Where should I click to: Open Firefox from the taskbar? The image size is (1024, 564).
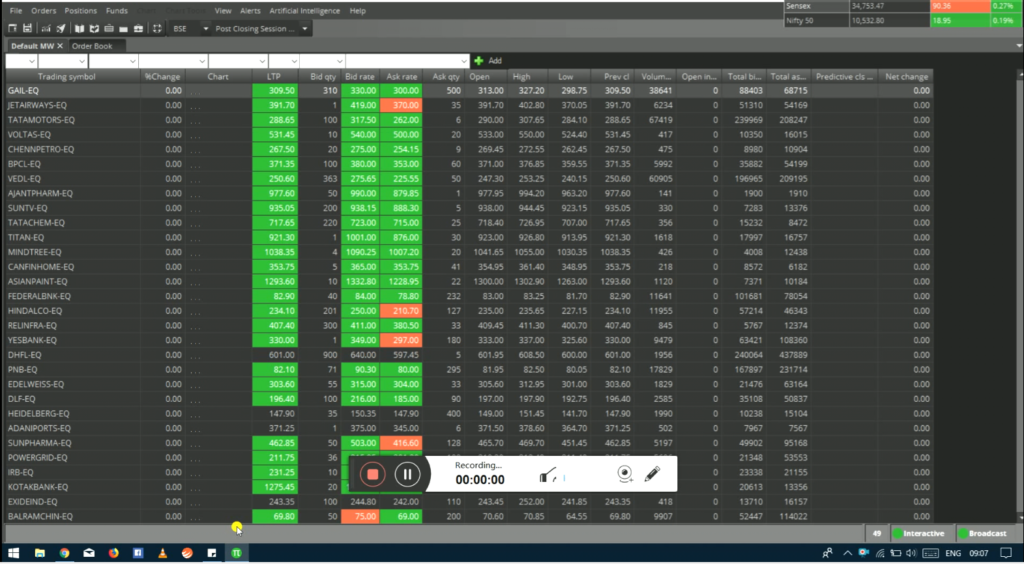[114, 553]
